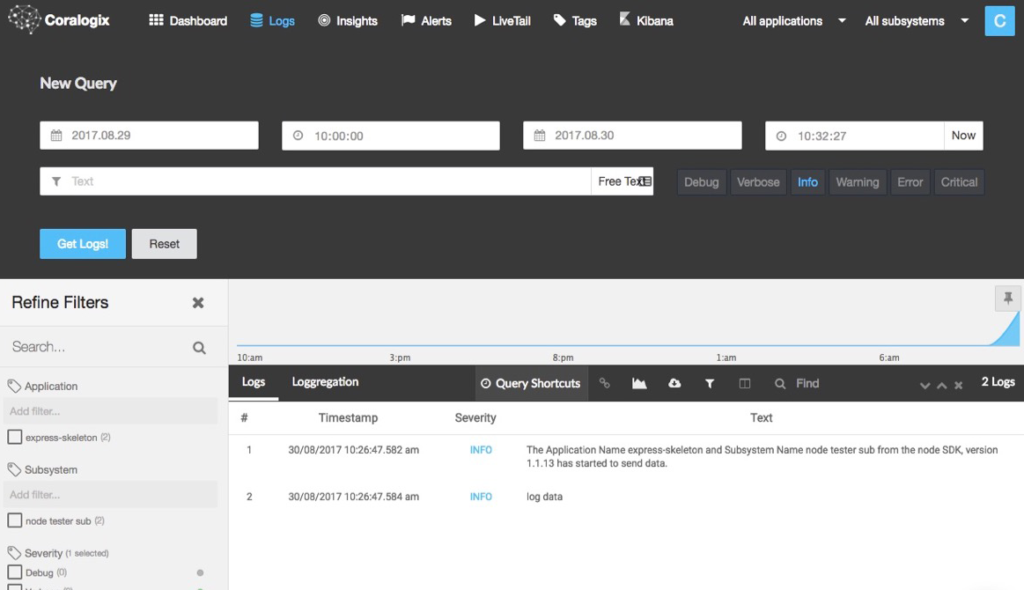
Task: Click the Application Add filter field
Action: [x=110, y=411]
